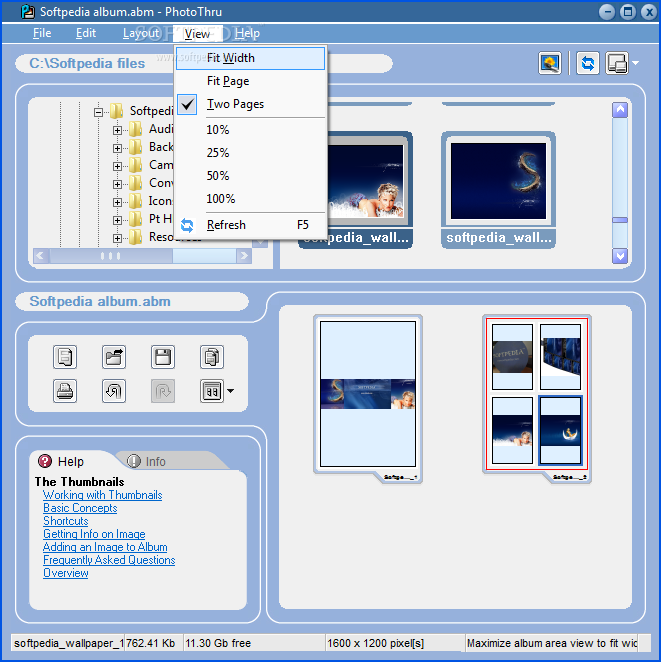The width and height of the screenshot is (661, 662).
Task: Click the red Help question mark icon
Action: pyautogui.click(x=45, y=461)
